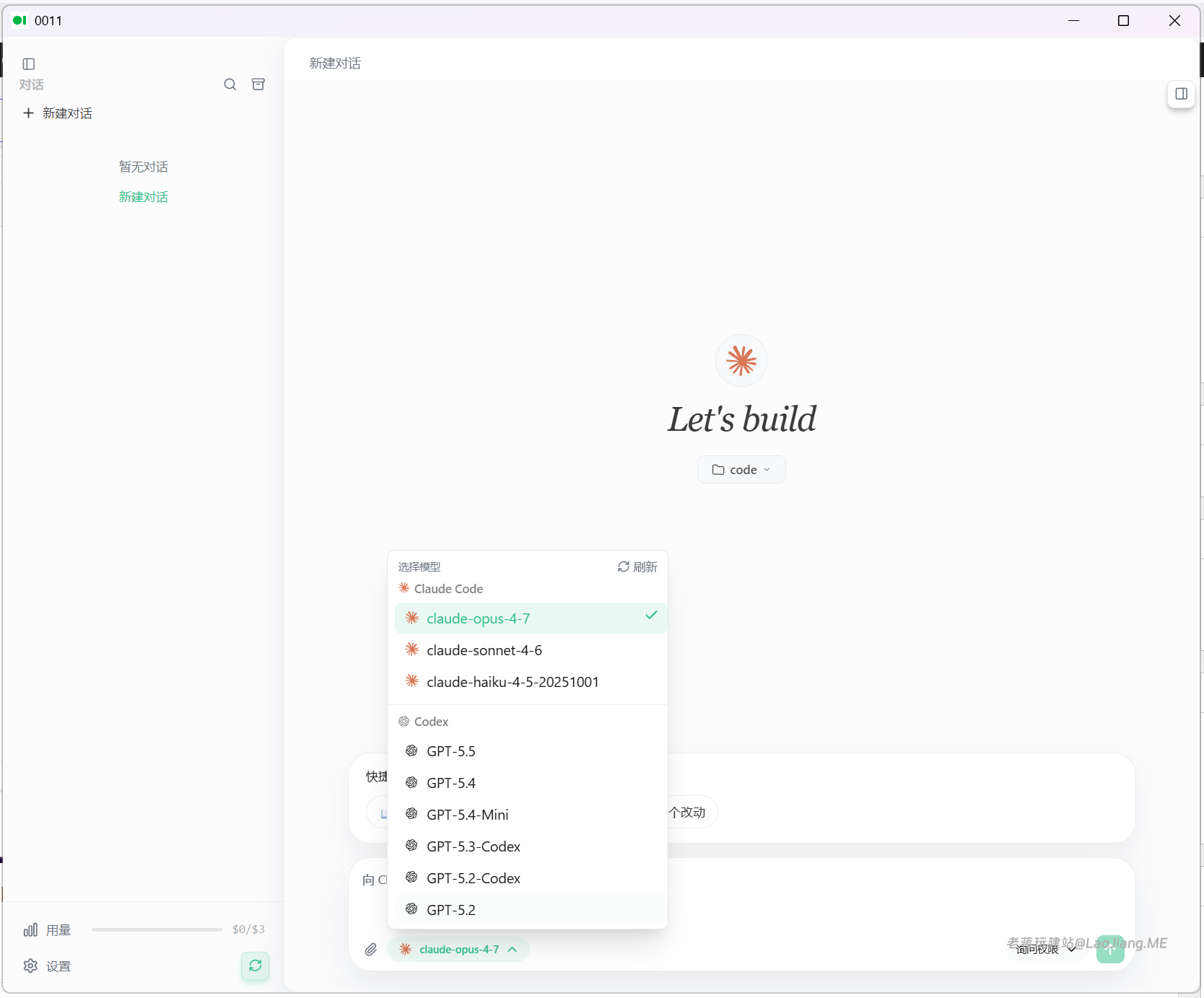Click the 暂无对话 placeholder text
The width and height of the screenshot is (1204, 998).
[x=144, y=167]
